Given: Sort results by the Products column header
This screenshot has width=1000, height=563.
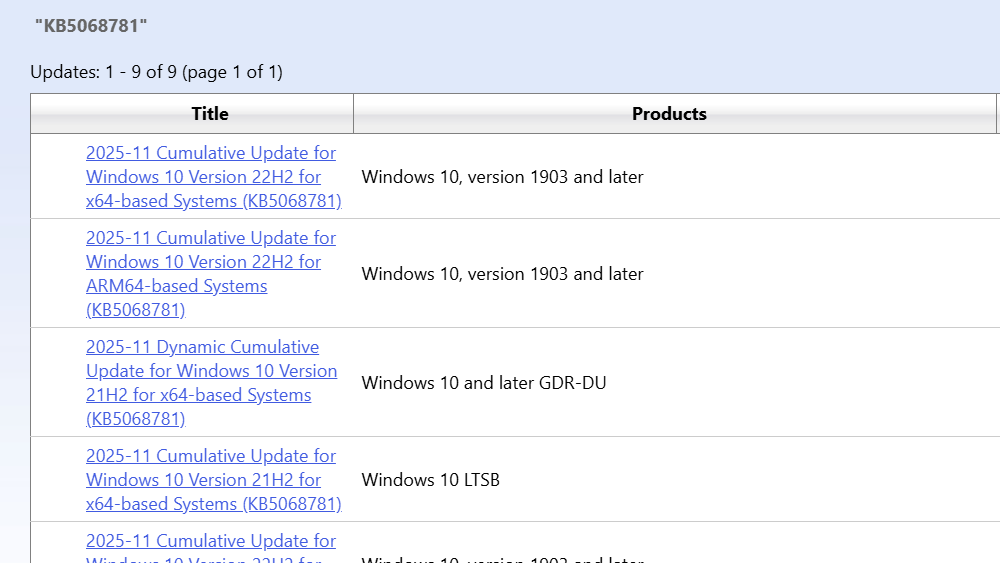Looking at the screenshot, I should click(x=669, y=114).
